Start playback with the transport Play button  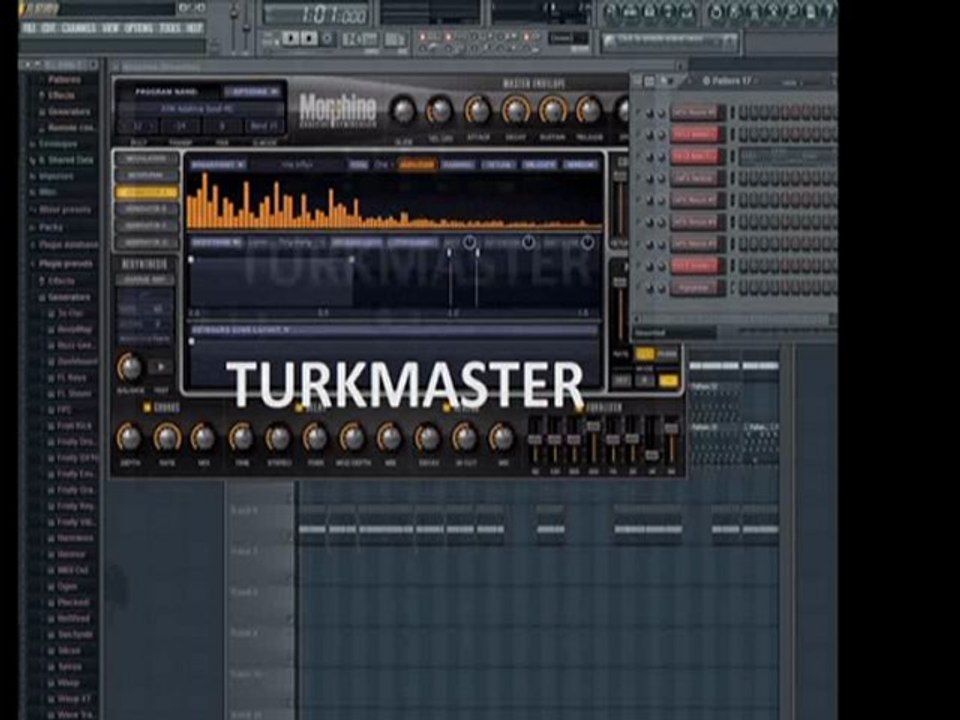point(291,39)
